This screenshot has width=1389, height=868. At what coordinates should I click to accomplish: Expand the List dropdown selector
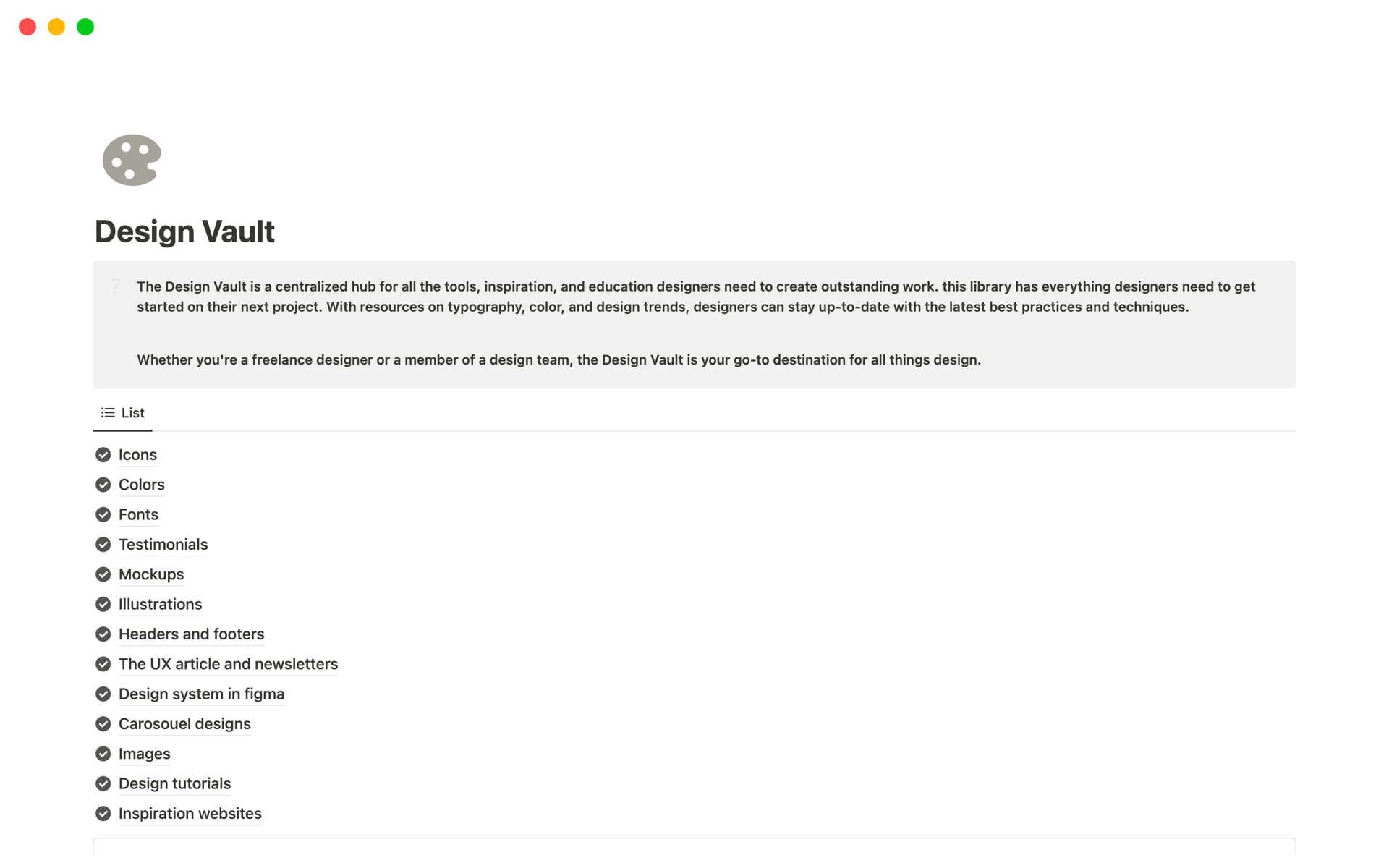coord(122,411)
